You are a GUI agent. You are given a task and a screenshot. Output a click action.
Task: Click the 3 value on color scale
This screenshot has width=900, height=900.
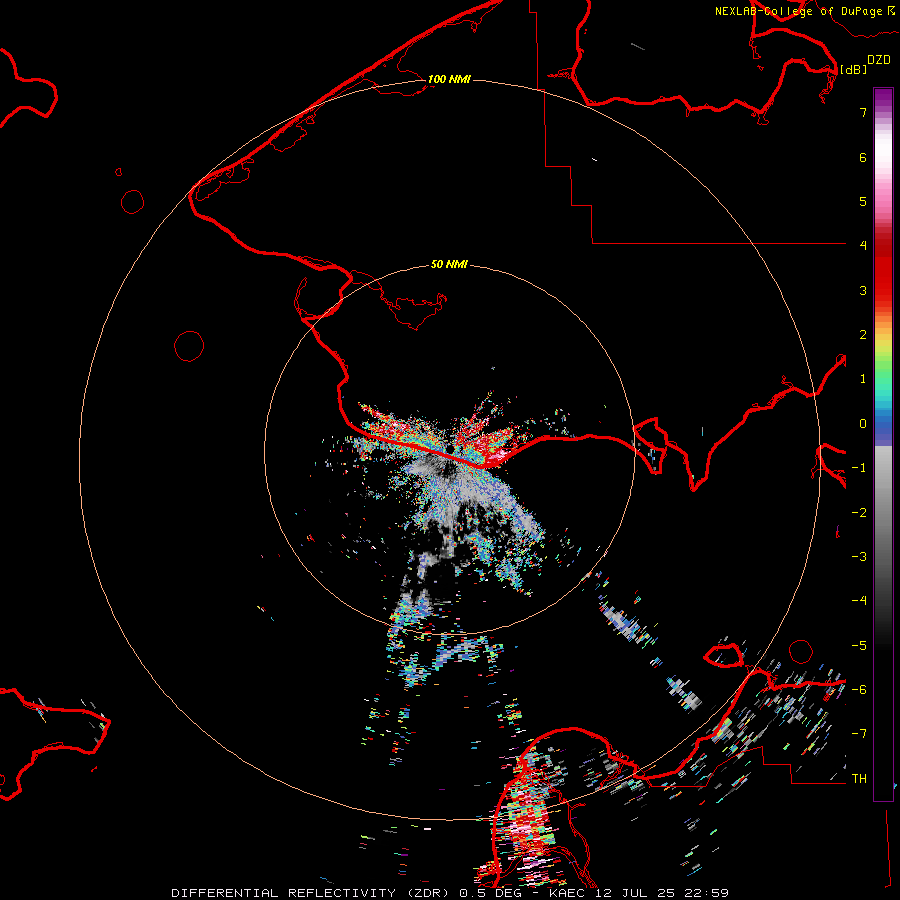pos(863,290)
